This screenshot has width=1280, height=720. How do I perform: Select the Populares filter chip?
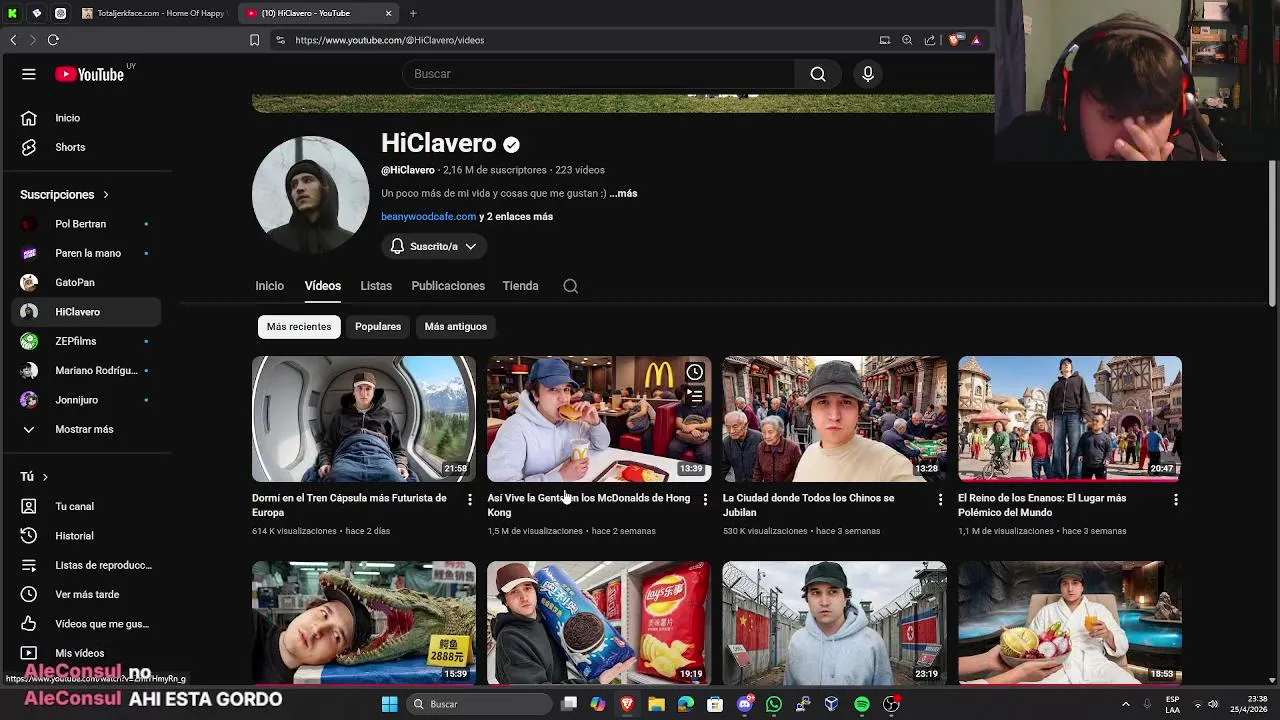pos(378,327)
